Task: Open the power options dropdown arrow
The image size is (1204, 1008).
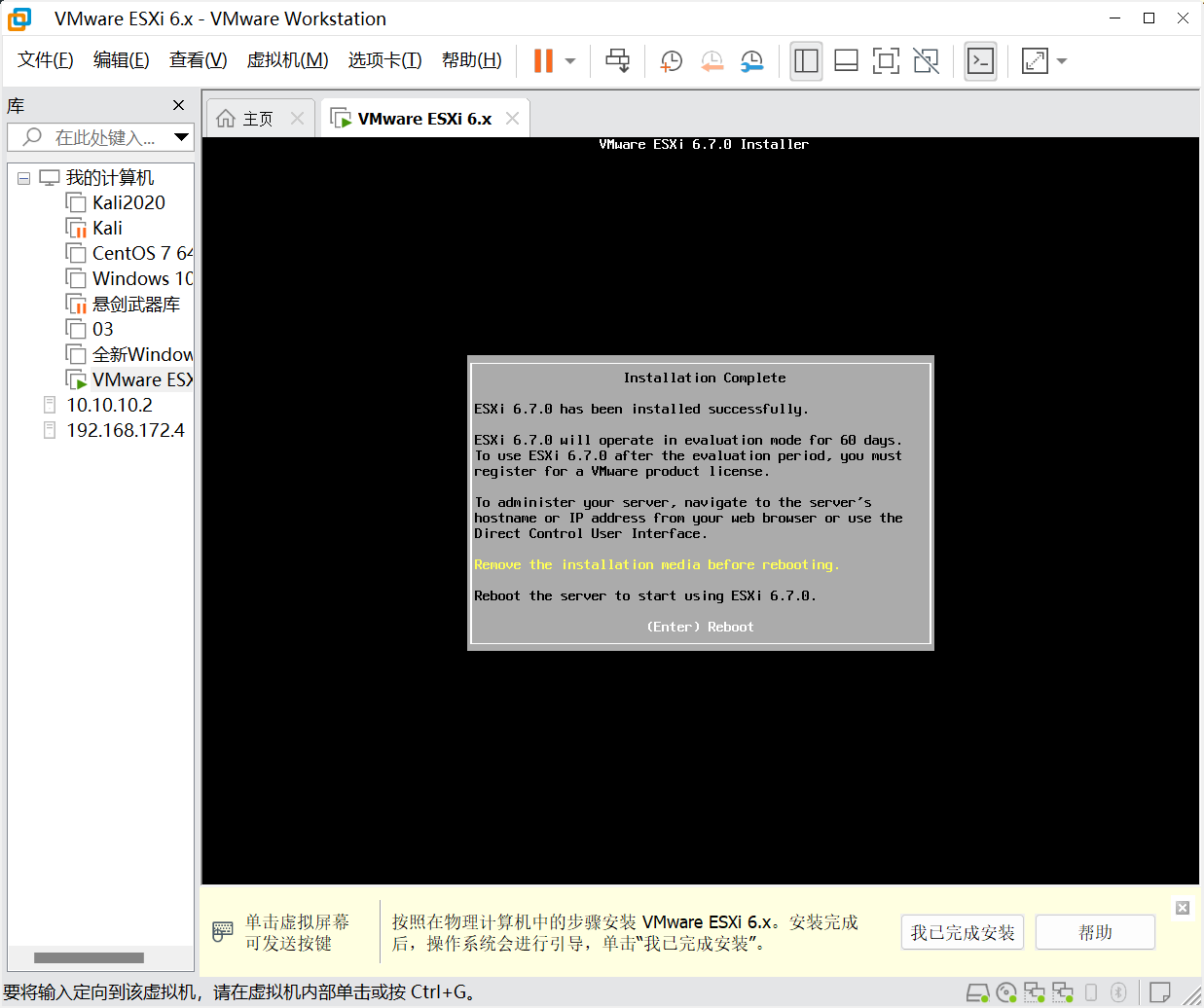Action: [x=570, y=60]
